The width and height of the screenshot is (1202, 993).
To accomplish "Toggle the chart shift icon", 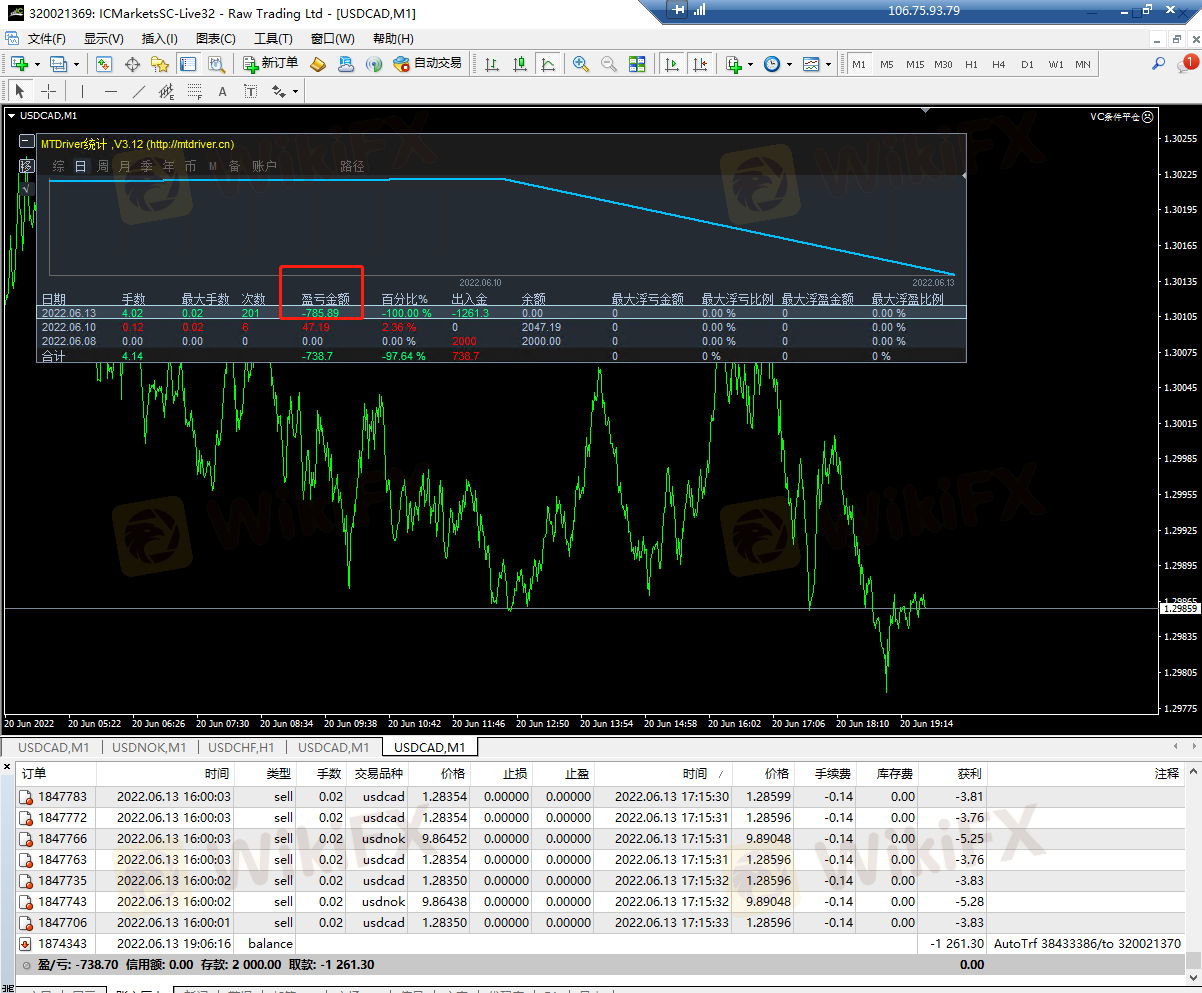I will tap(700, 64).
